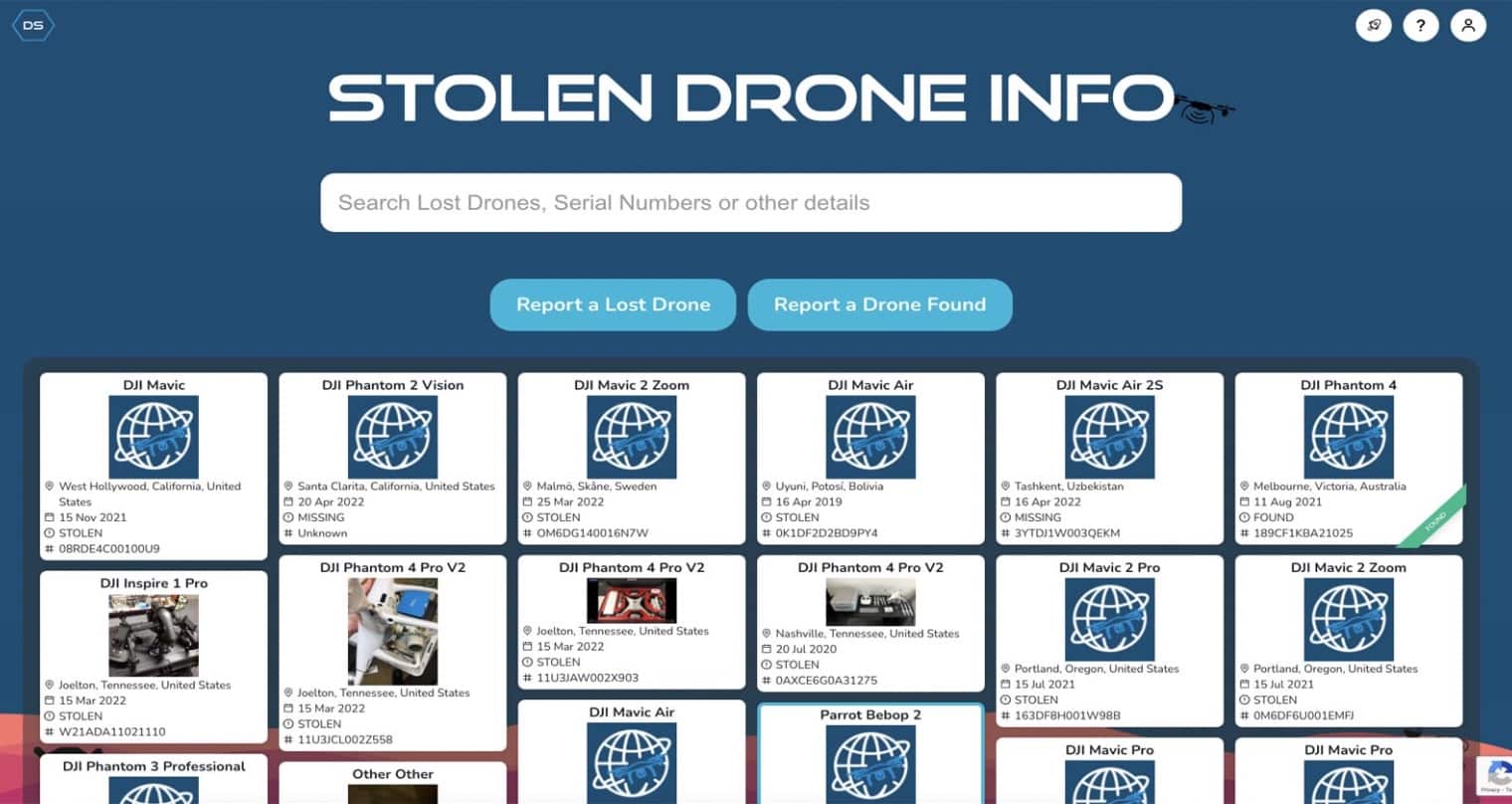Click DJI Mavic Air 2S title
The width and height of the screenshot is (1512, 804).
coord(1110,385)
